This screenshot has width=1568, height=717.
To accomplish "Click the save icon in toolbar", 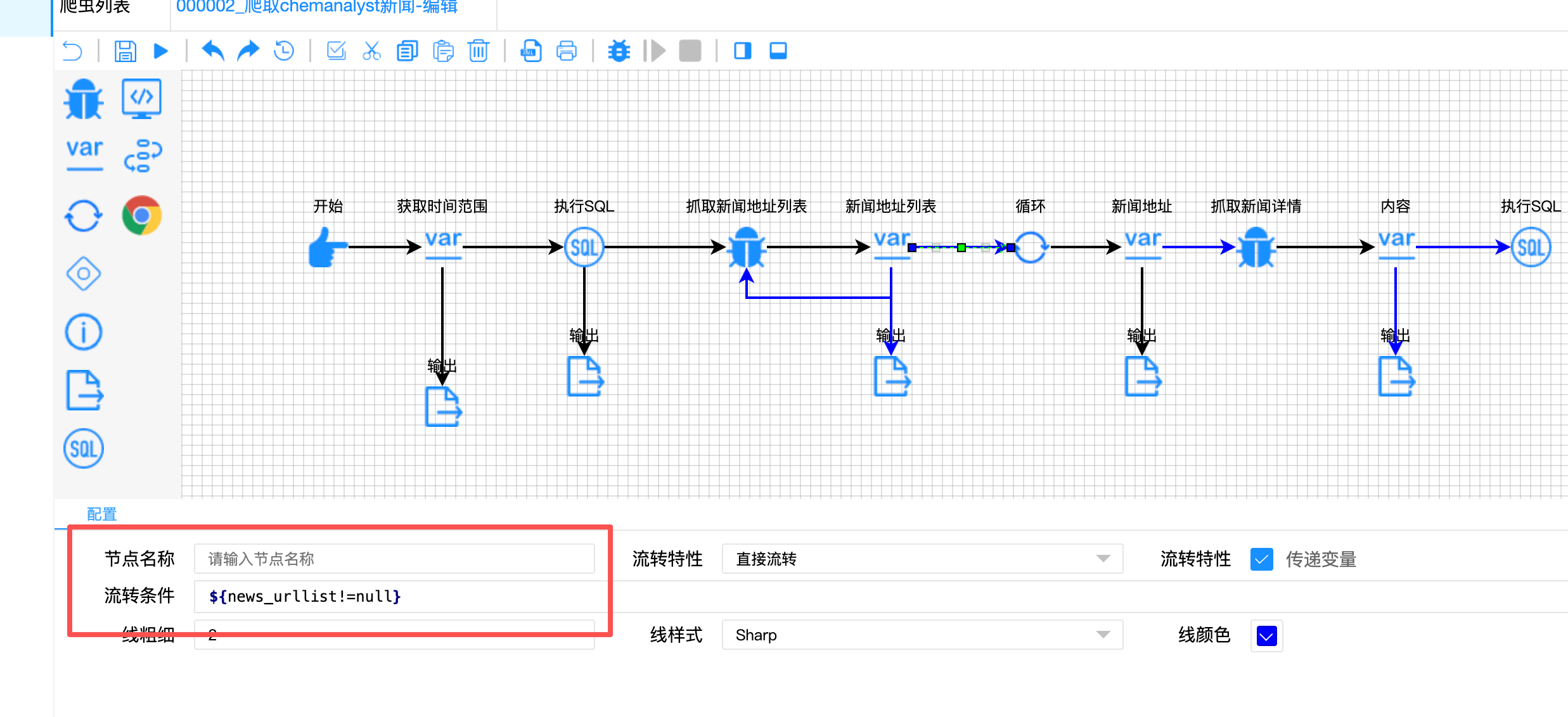I will [125, 51].
